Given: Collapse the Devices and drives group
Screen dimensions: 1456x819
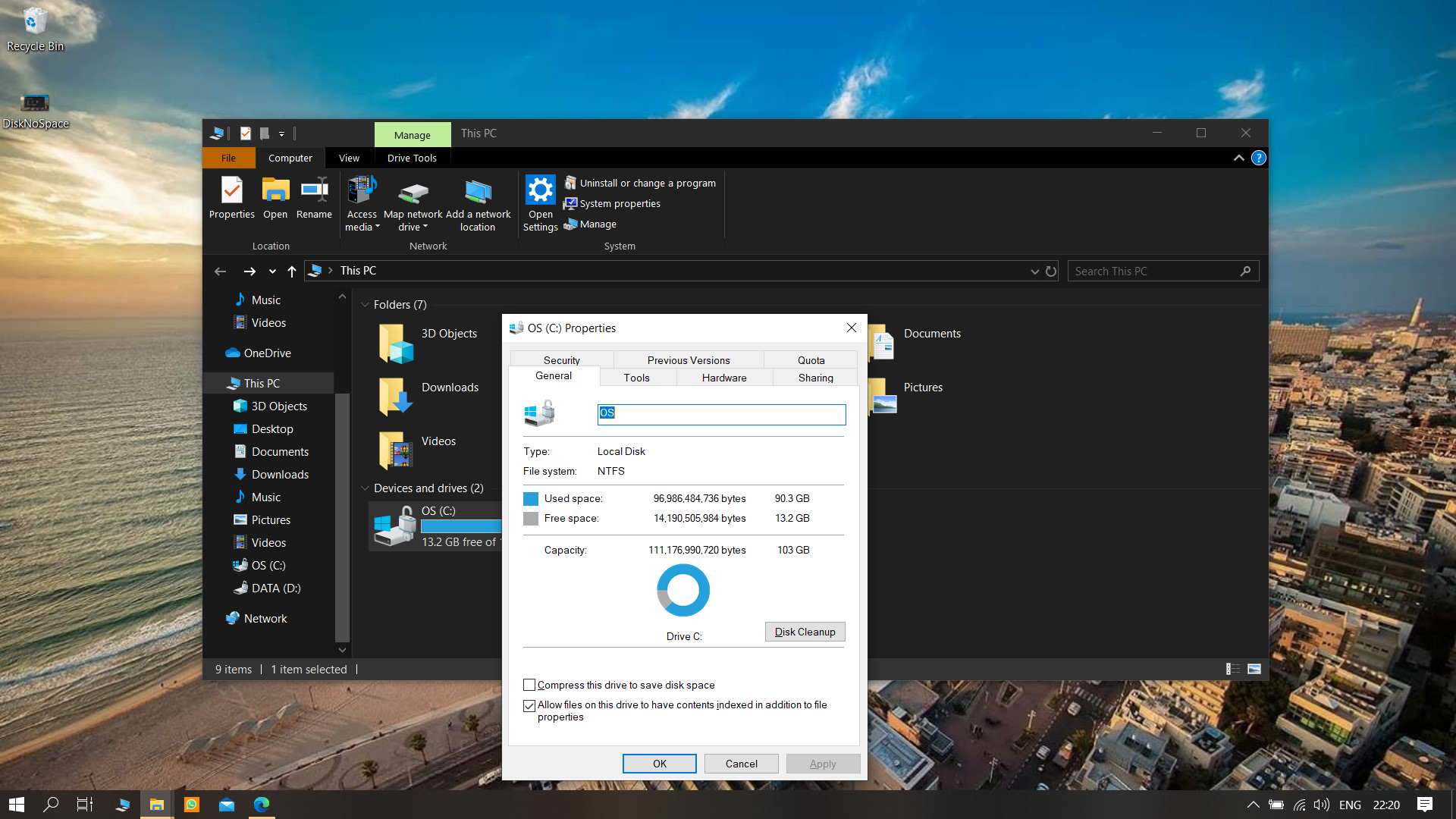Looking at the screenshot, I should [365, 488].
